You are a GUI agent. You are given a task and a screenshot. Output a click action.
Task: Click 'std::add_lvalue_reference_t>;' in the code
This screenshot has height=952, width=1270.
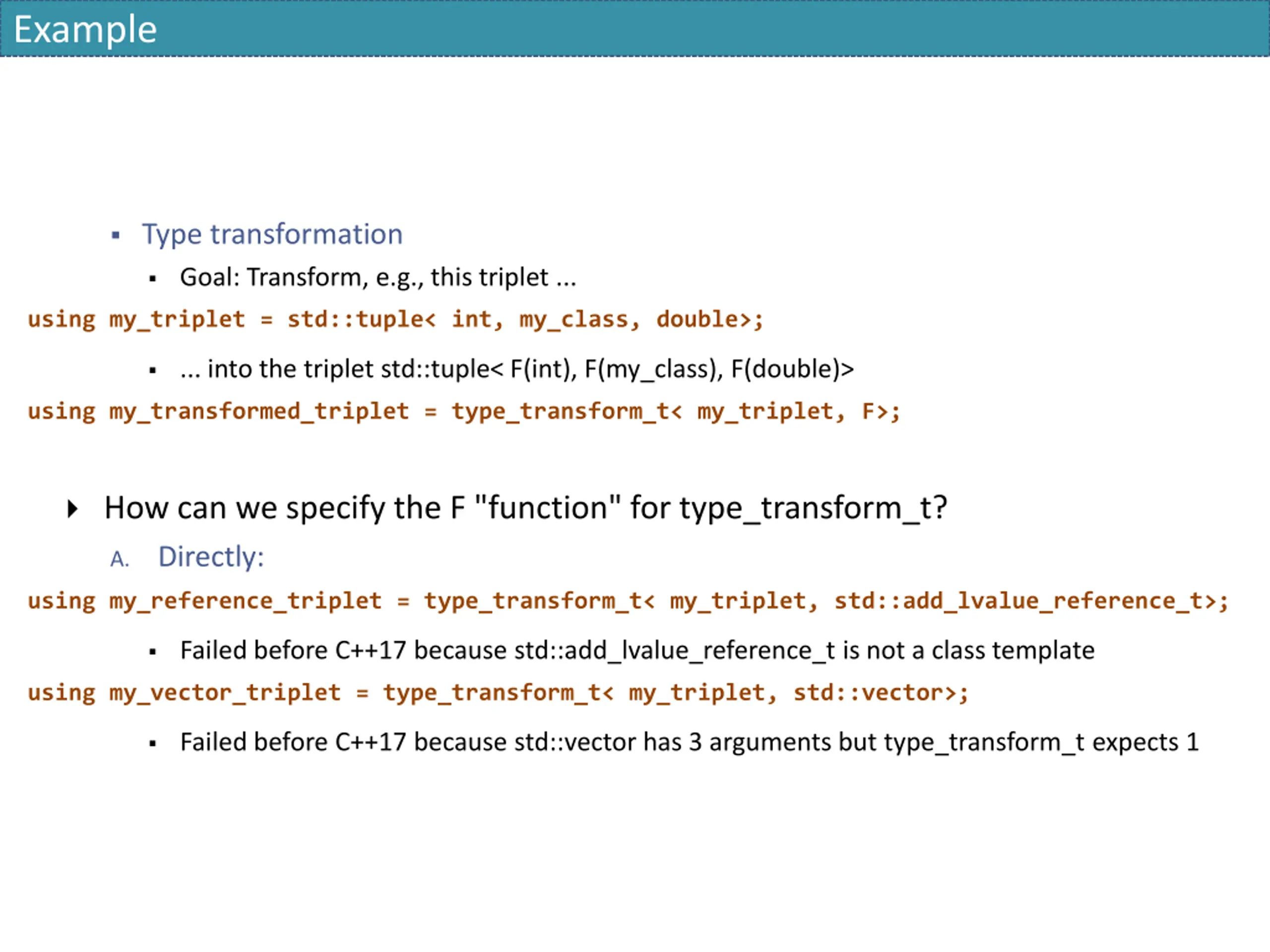(x=1031, y=601)
